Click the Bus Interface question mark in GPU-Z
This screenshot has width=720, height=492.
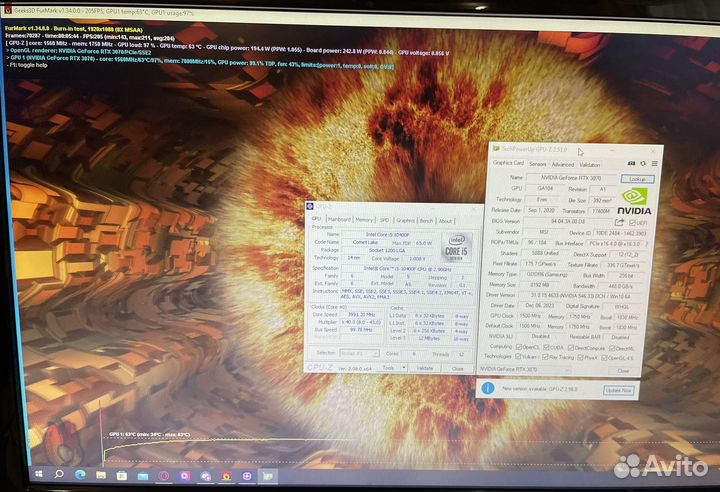(647, 243)
